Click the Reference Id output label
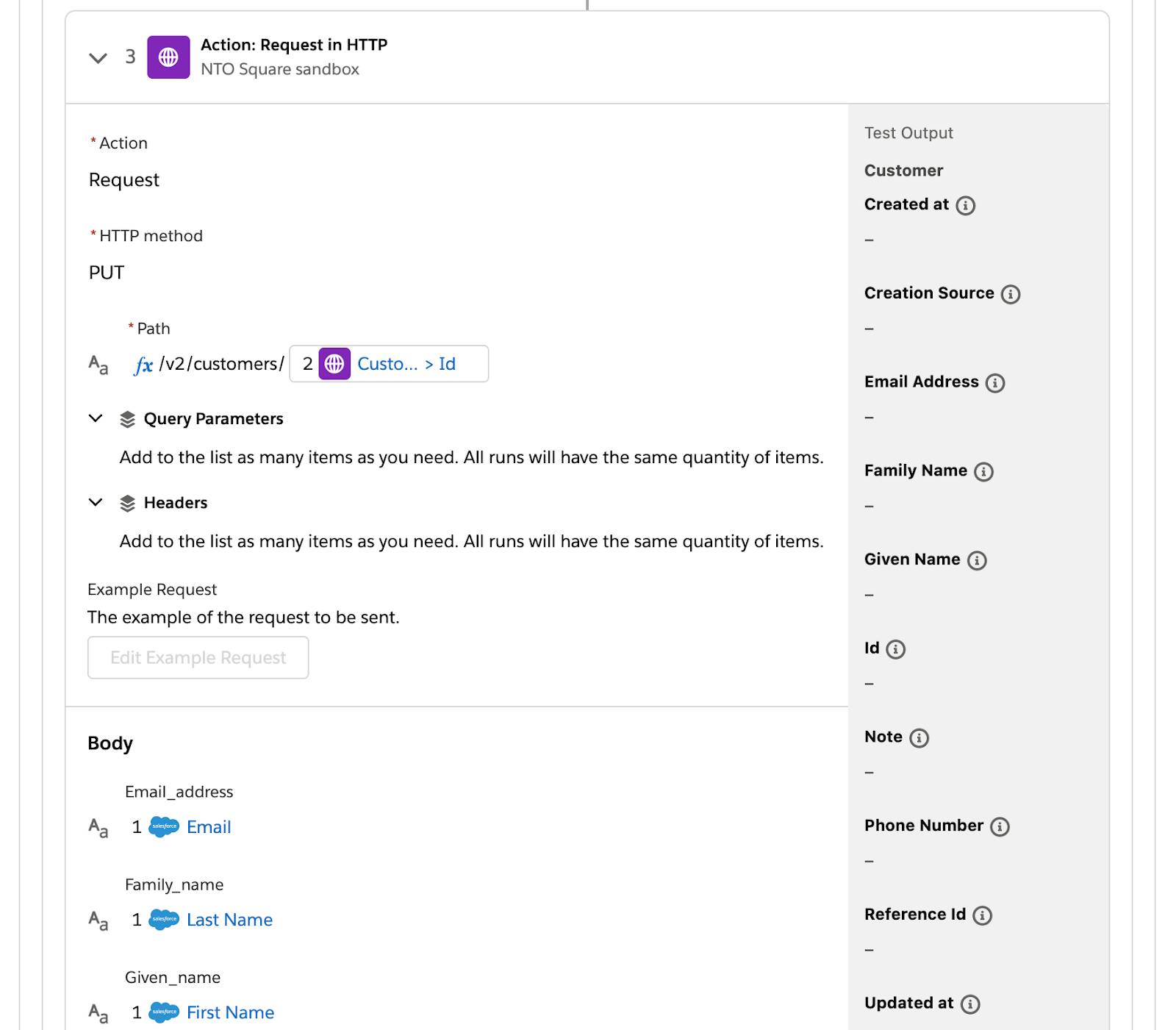This screenshot has height=1030, width=1176. [x=915, y=915]
